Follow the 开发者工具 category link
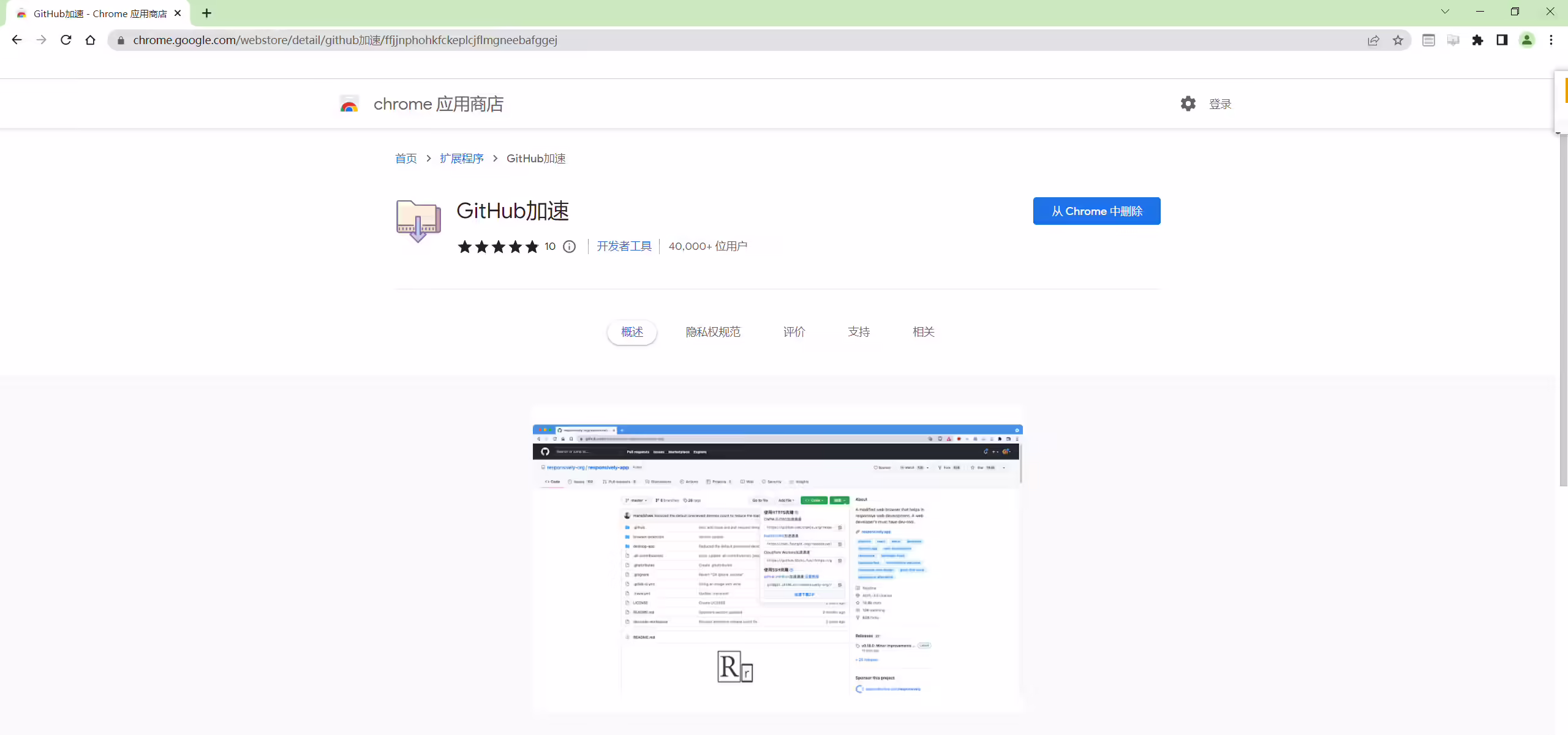The height and width of the screenshot is (735, 1568). point(624,246)
